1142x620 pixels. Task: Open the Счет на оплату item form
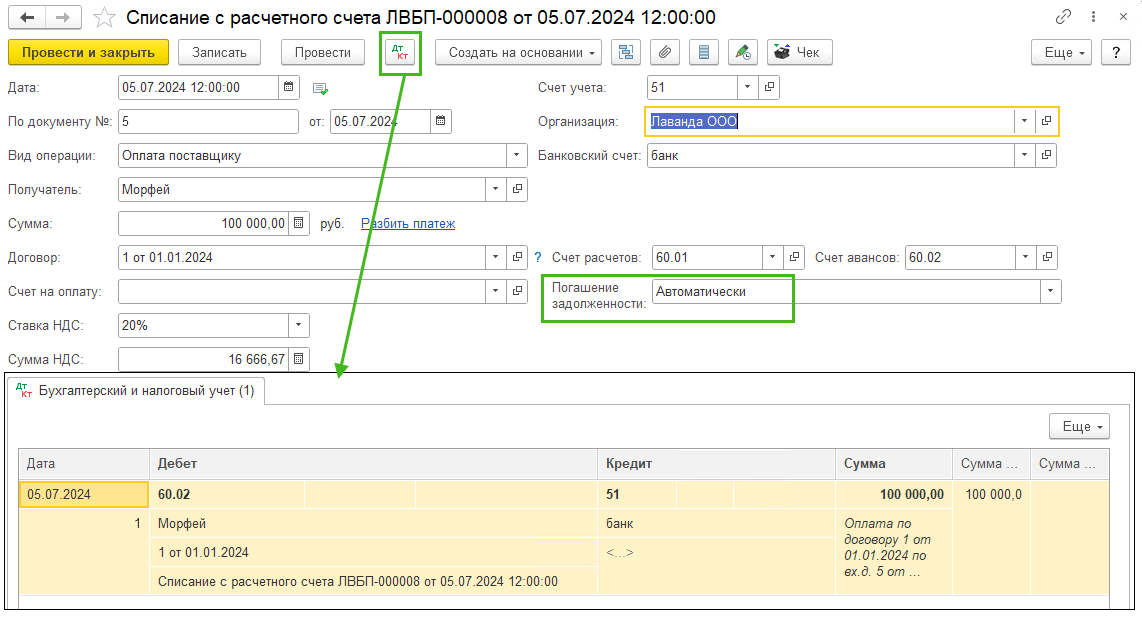pos(517,291)
